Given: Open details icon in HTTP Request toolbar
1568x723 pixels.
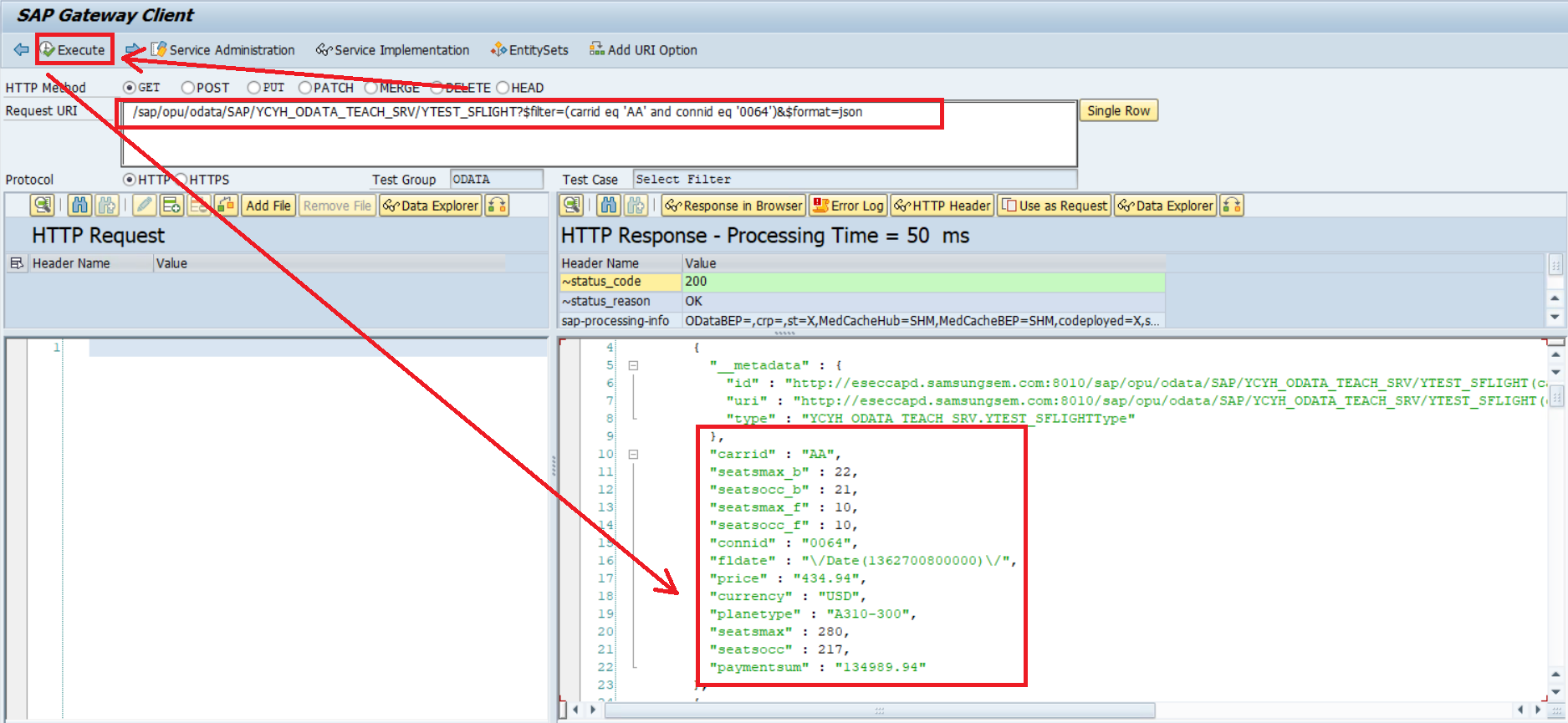Looking at the screenshot, I should [42, 206].
